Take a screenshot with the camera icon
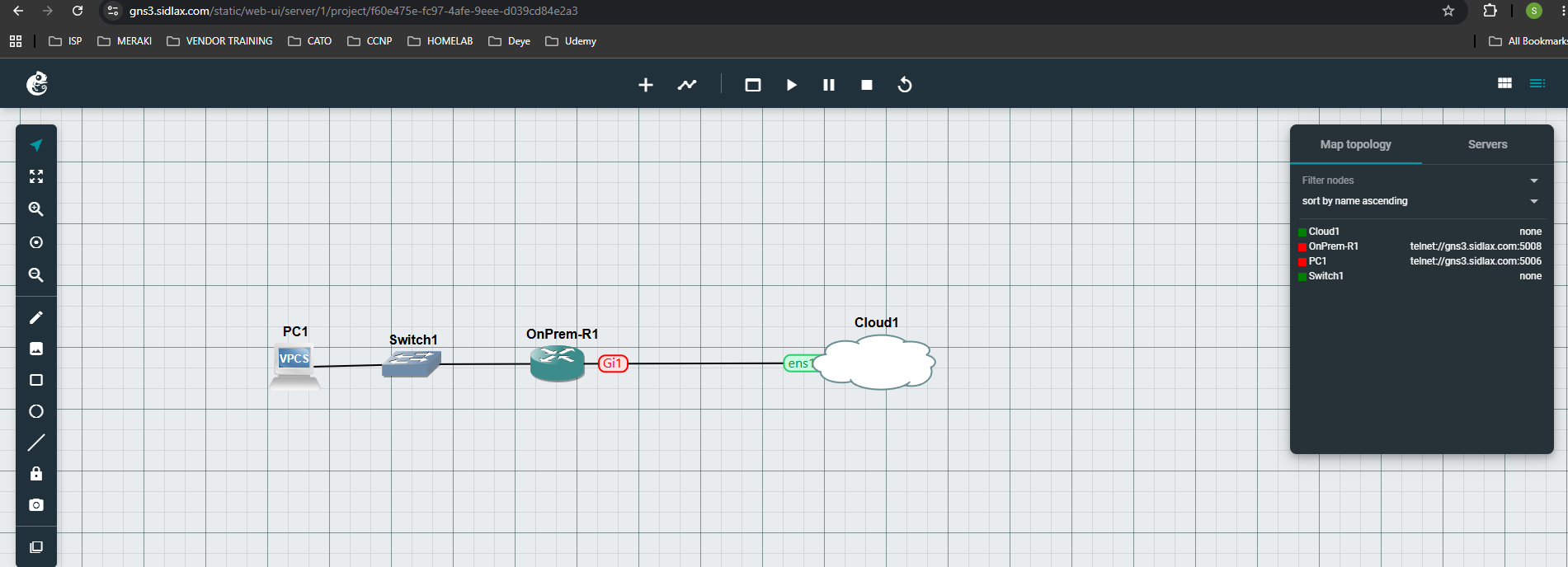Image resolution: width=1568 pixels, height=567 pixels. pyautogui.click(x=36, y=505)
